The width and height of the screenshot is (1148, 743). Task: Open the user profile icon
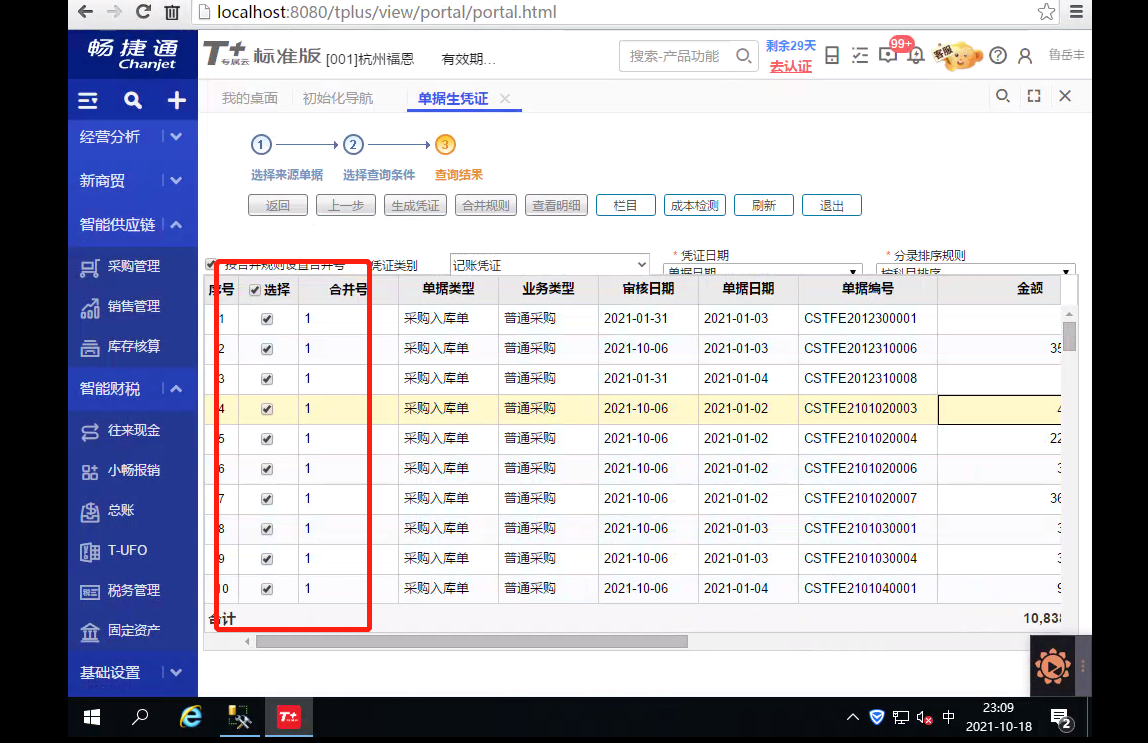point(1025,56)
